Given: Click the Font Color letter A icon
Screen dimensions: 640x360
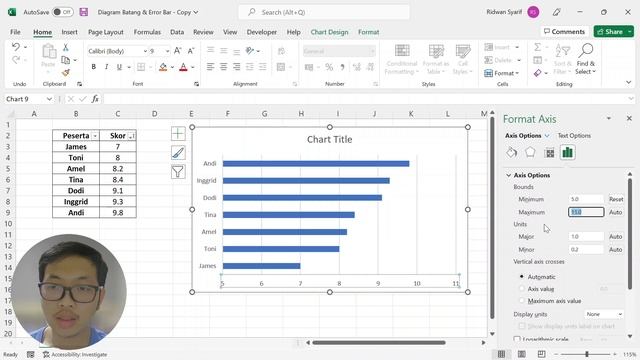Looking at the screenshot, I should (183, 67).
